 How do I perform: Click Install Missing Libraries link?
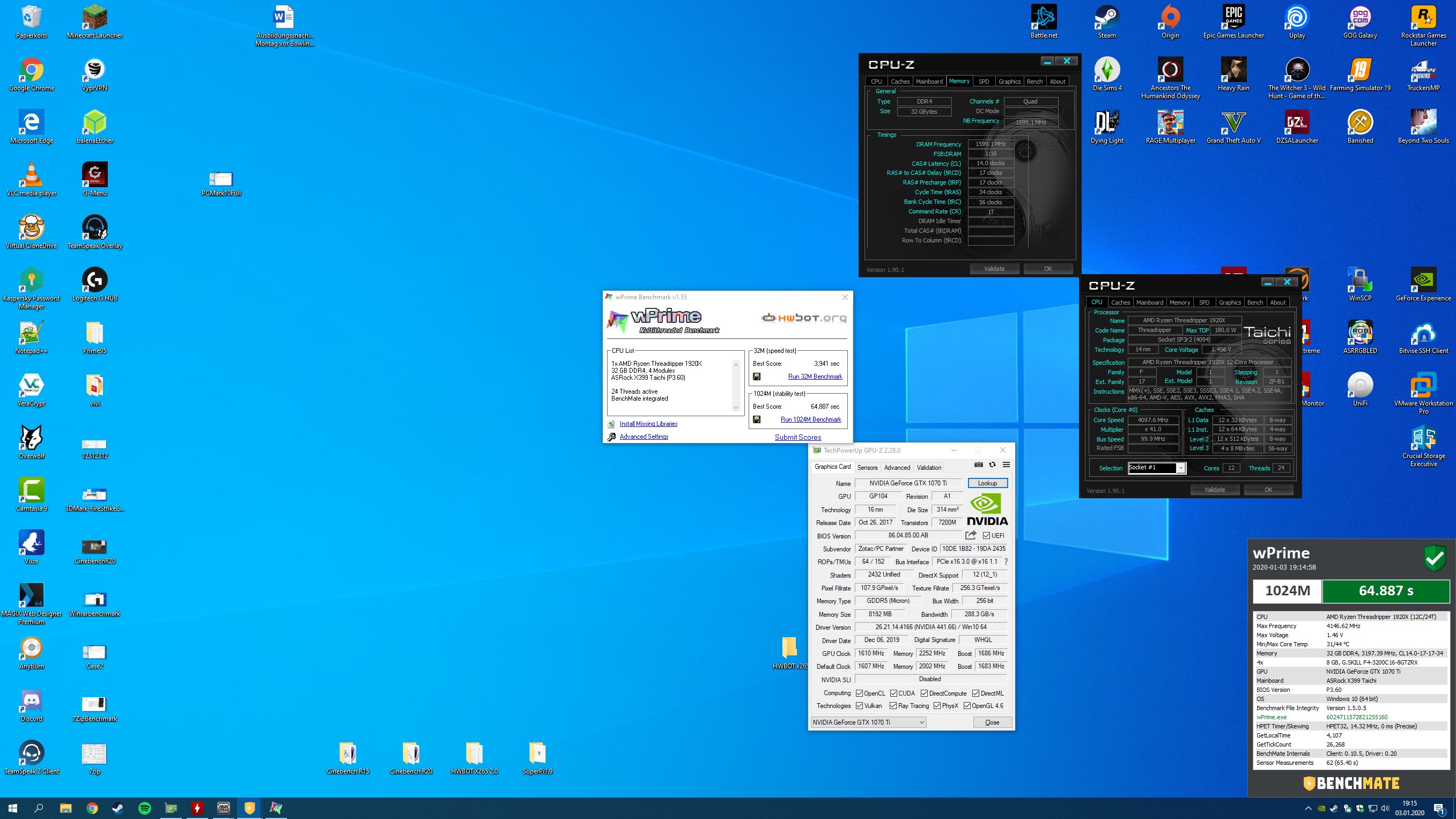click(x=648, y=424)
